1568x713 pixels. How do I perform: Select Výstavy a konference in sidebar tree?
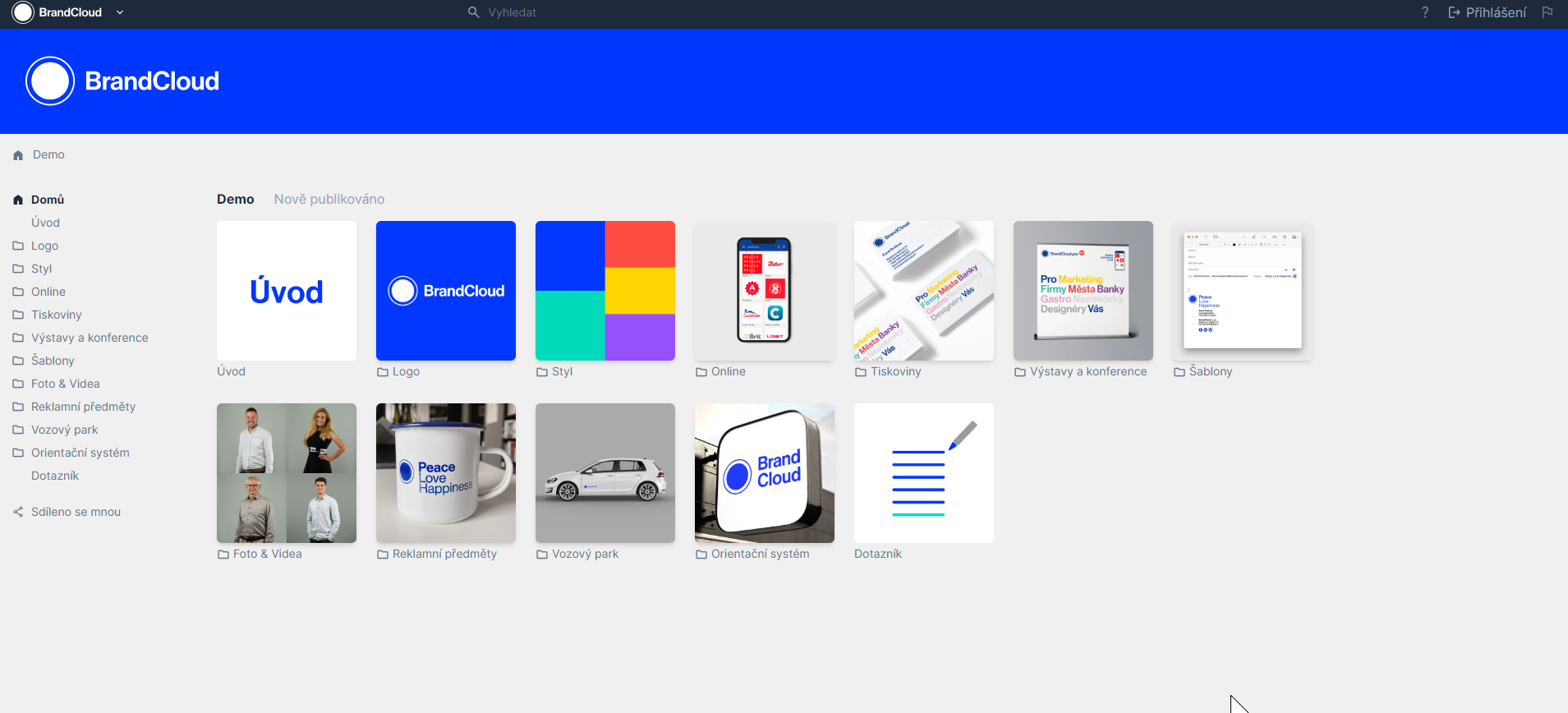pyautogui.click(x=90, y=338)
